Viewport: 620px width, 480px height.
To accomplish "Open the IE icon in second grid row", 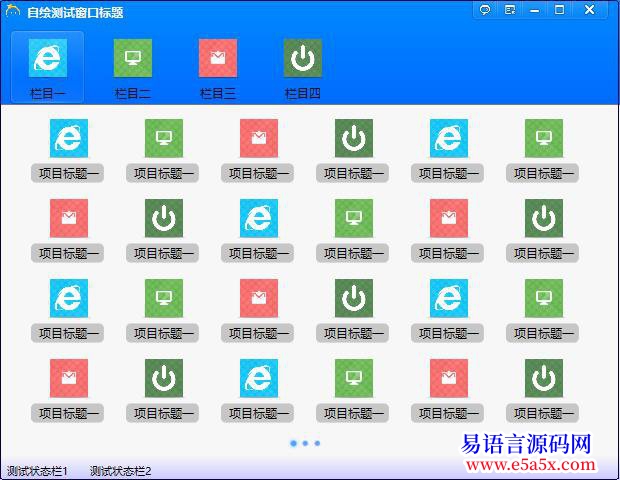I will [x=259, y=218].
